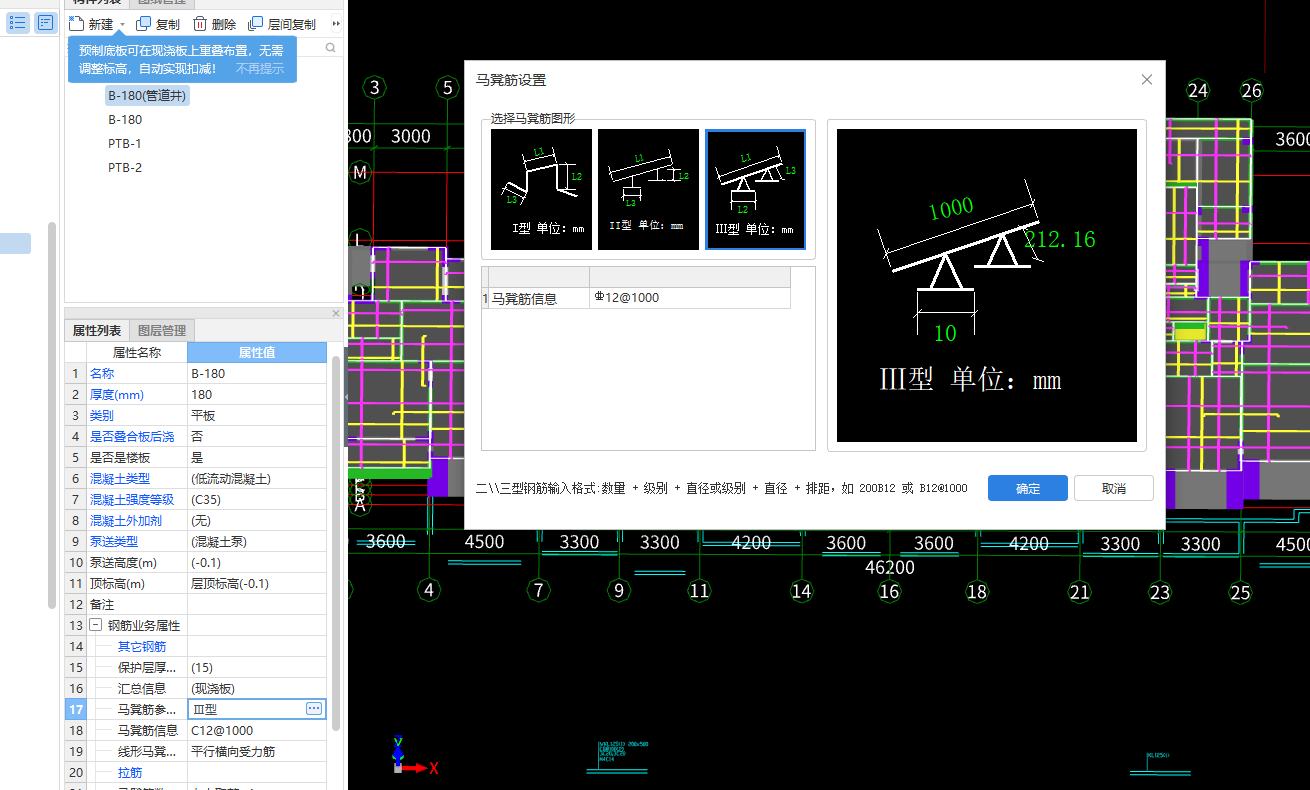Screen dimensions: 1310x790
Task: Close the 马凳筋设置 dialog
Action: pyautogui.click(x=1147, y=80)
